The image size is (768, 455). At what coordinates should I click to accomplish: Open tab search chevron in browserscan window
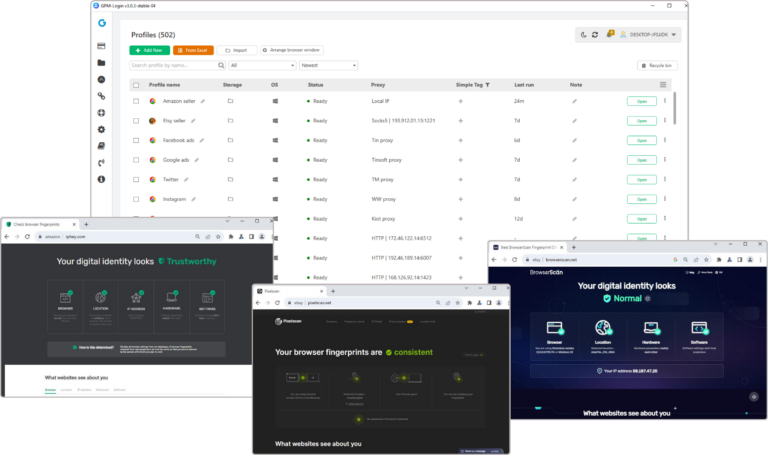click(716, 244)
